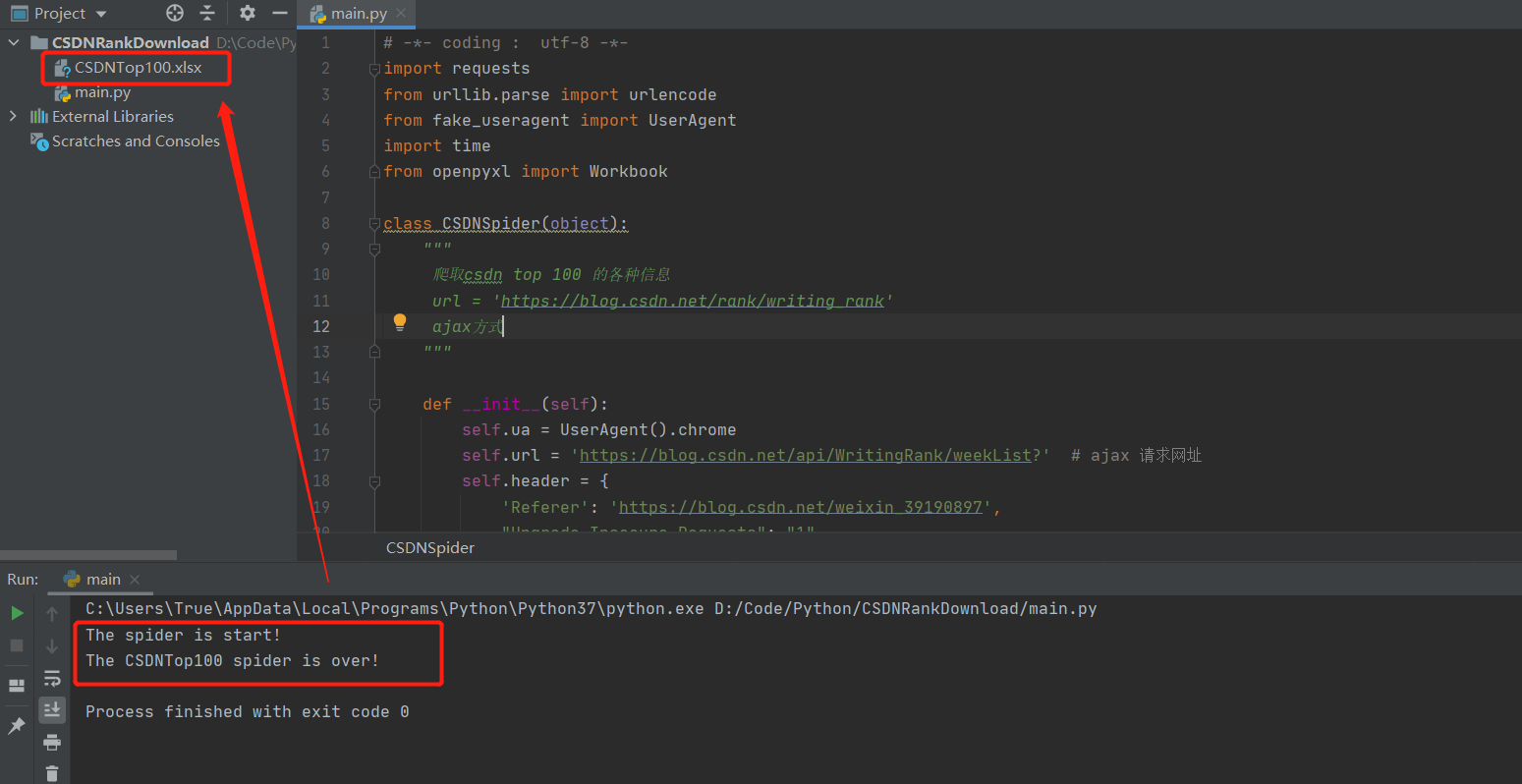Print the Run console output
The width and height of the screenshot is (1522, 784).
[52, 742]
